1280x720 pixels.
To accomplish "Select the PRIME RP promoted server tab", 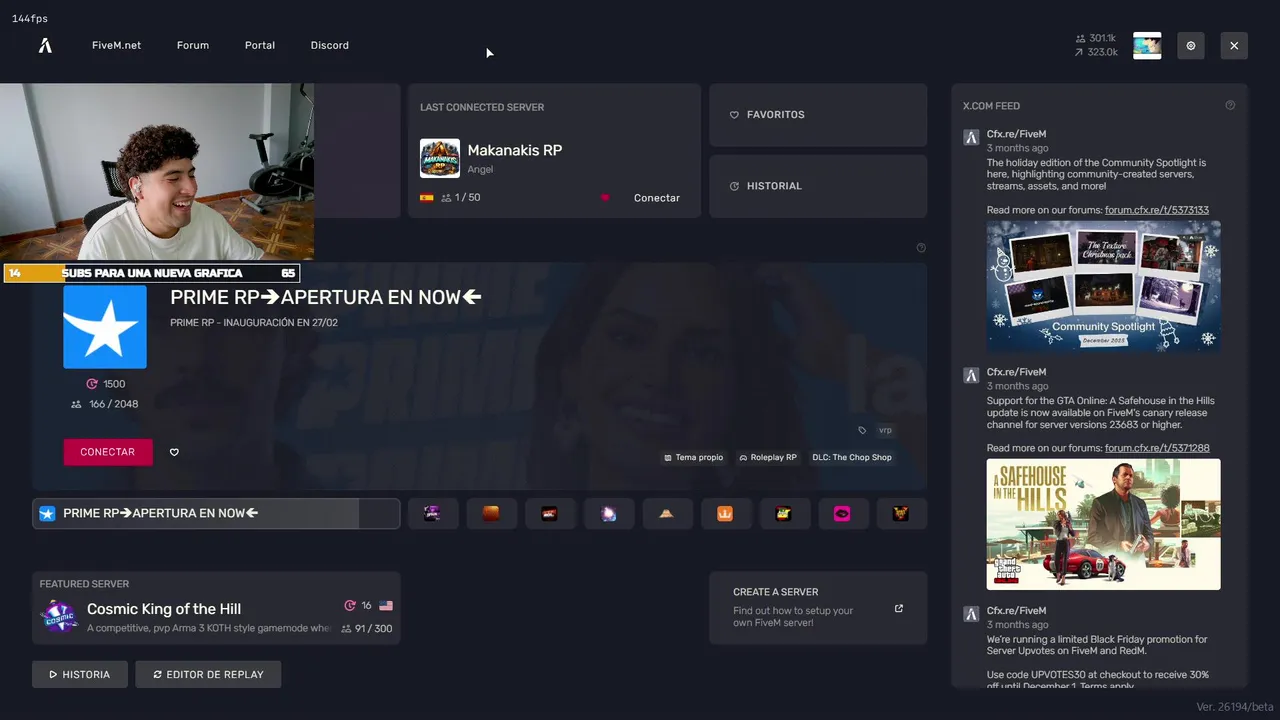I will point(216,513).
